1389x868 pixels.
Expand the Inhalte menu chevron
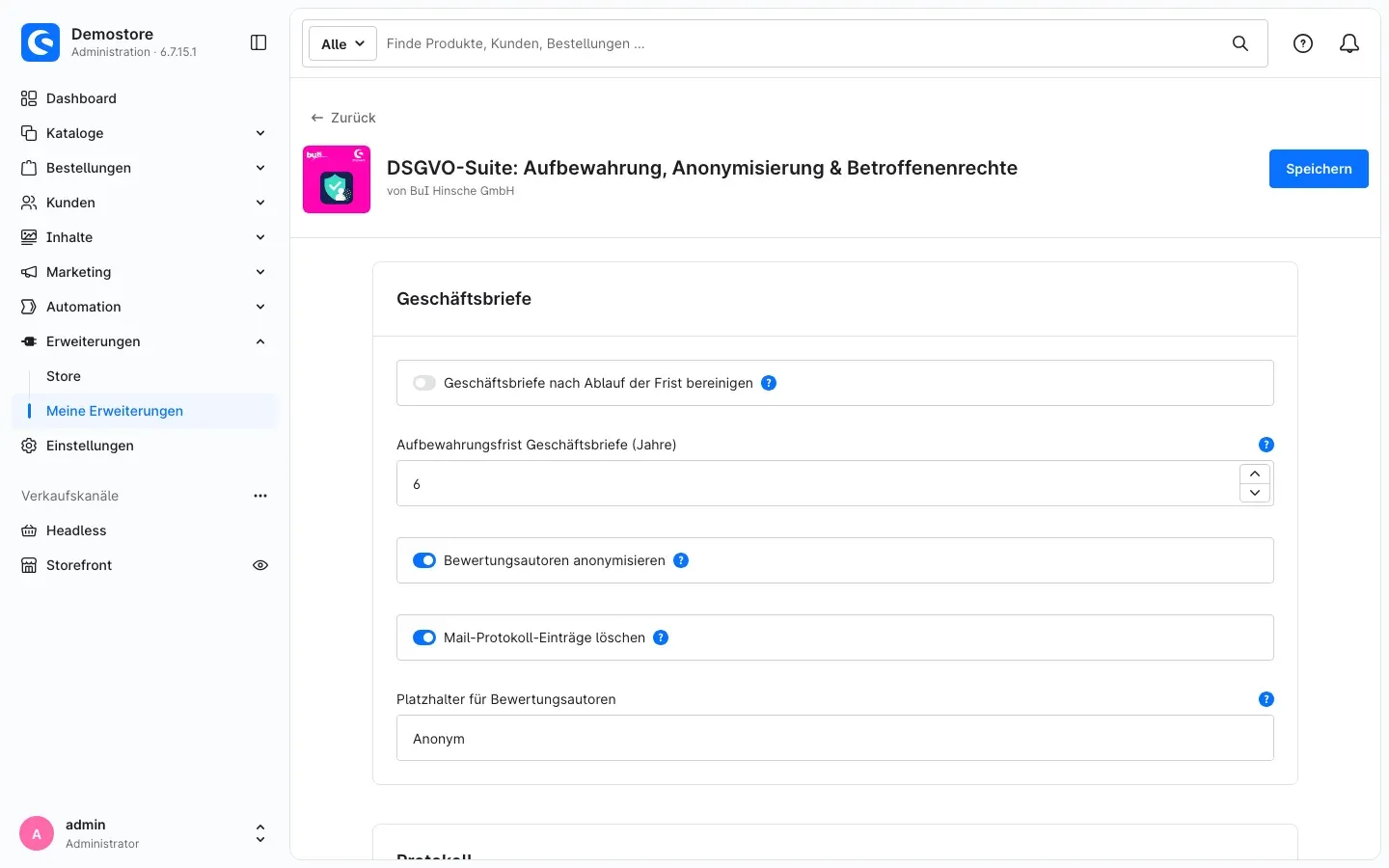(260, 237)
